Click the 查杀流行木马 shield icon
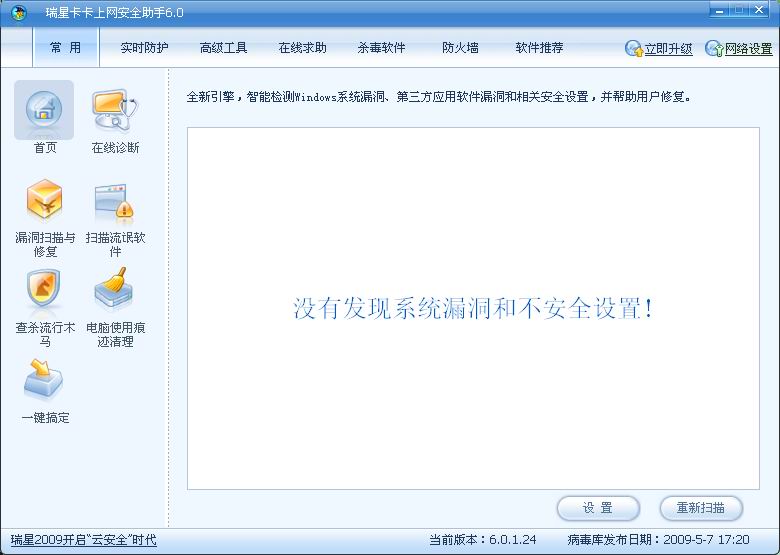Image resolution: width=780 pixels, height=555 pixels. coord(44,290)
